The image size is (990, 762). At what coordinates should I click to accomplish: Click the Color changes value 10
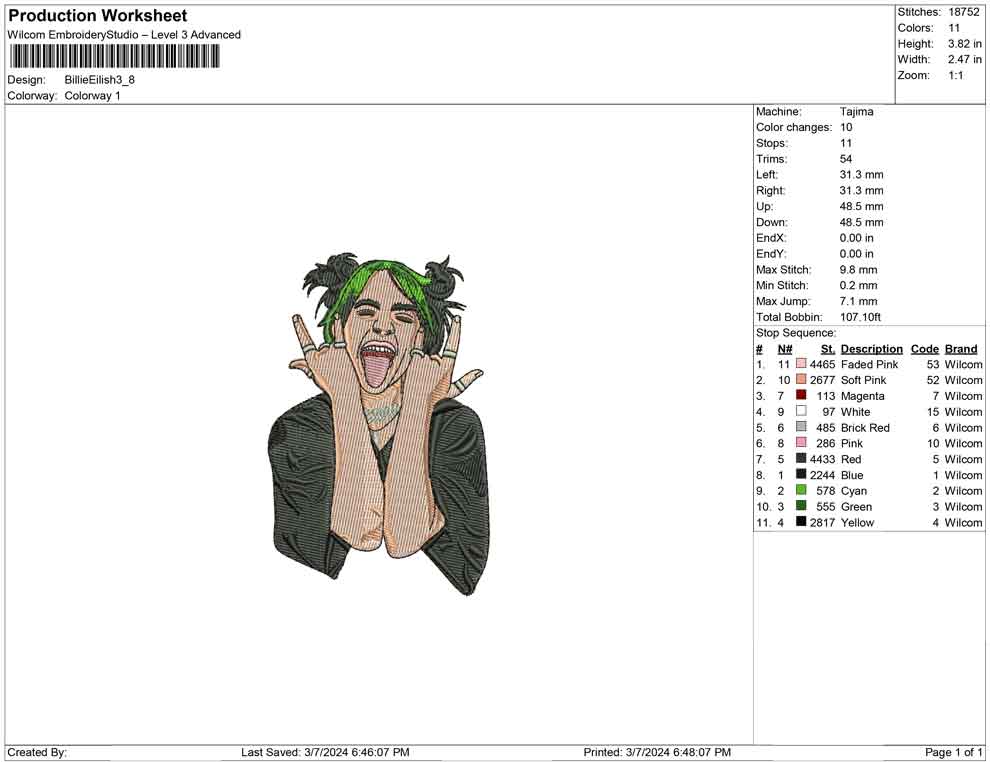coord(846,127)
